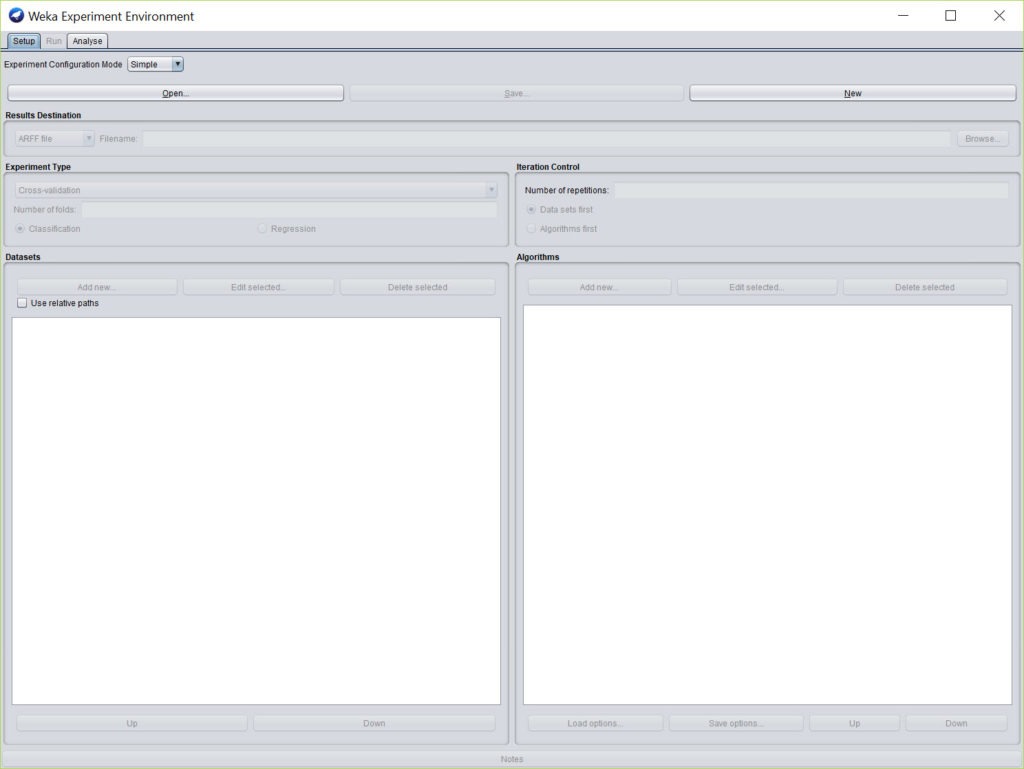Maximize the Weka Experiment Environment window
Image resolution: width=1024 pixels, height=769 pixels.
(x=951, y=16)
